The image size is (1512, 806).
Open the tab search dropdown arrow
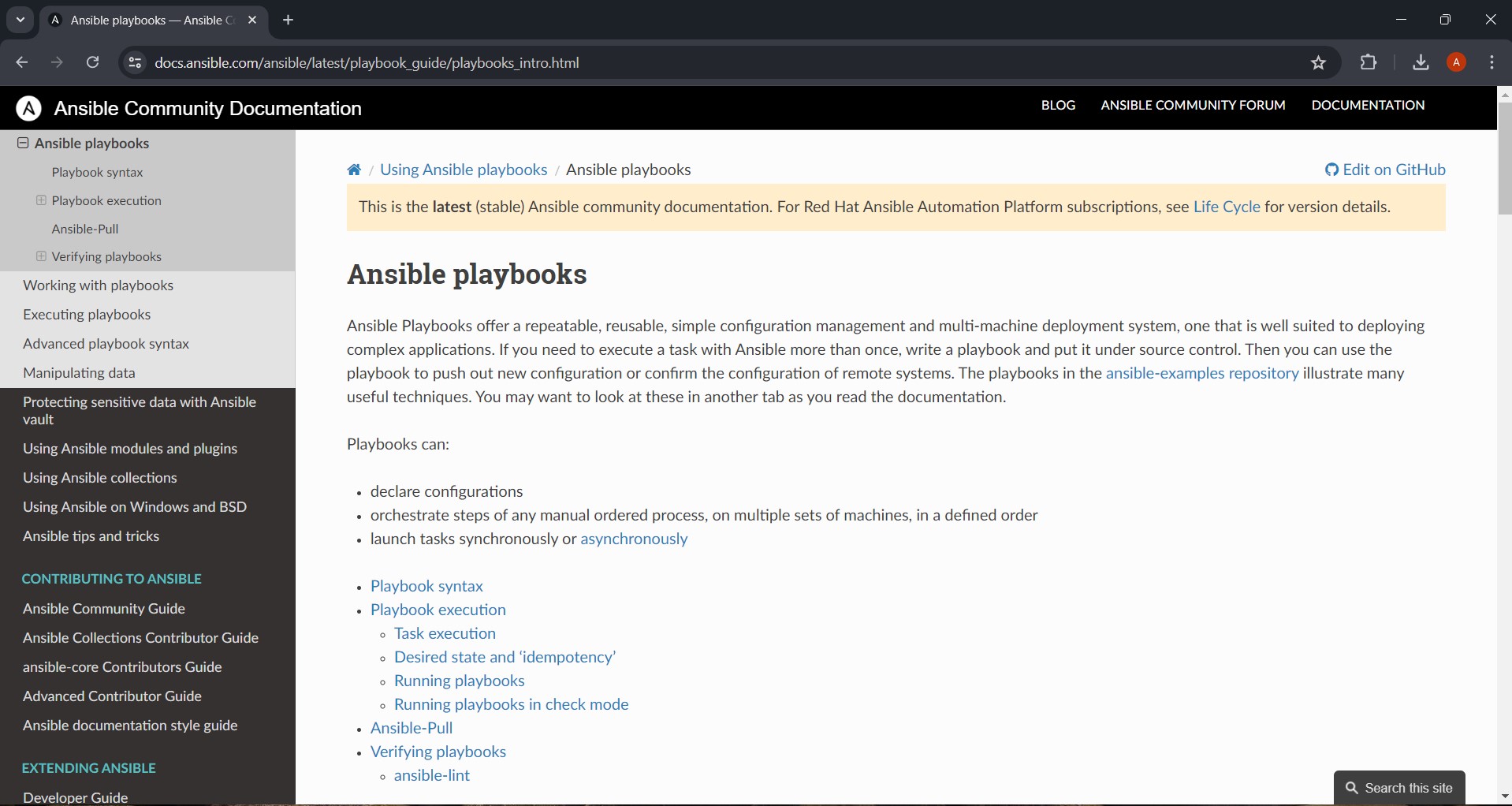pyautogui.click(x=20, y=21)
